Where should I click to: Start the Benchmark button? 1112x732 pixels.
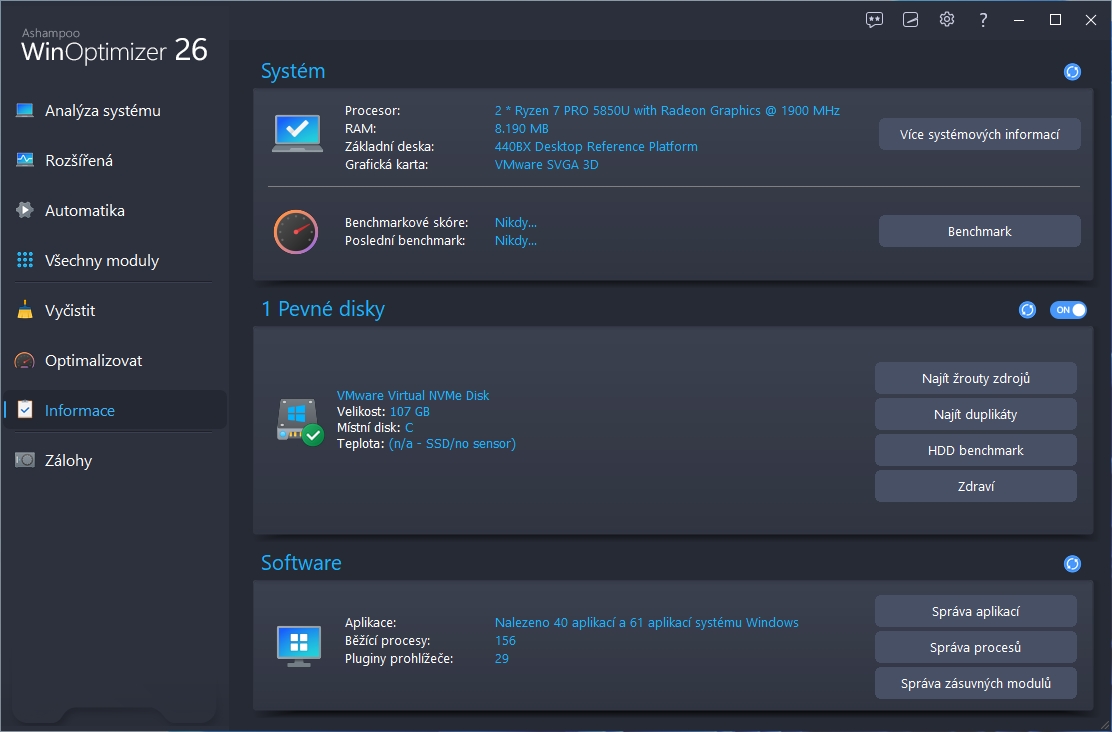click(979, 231)
